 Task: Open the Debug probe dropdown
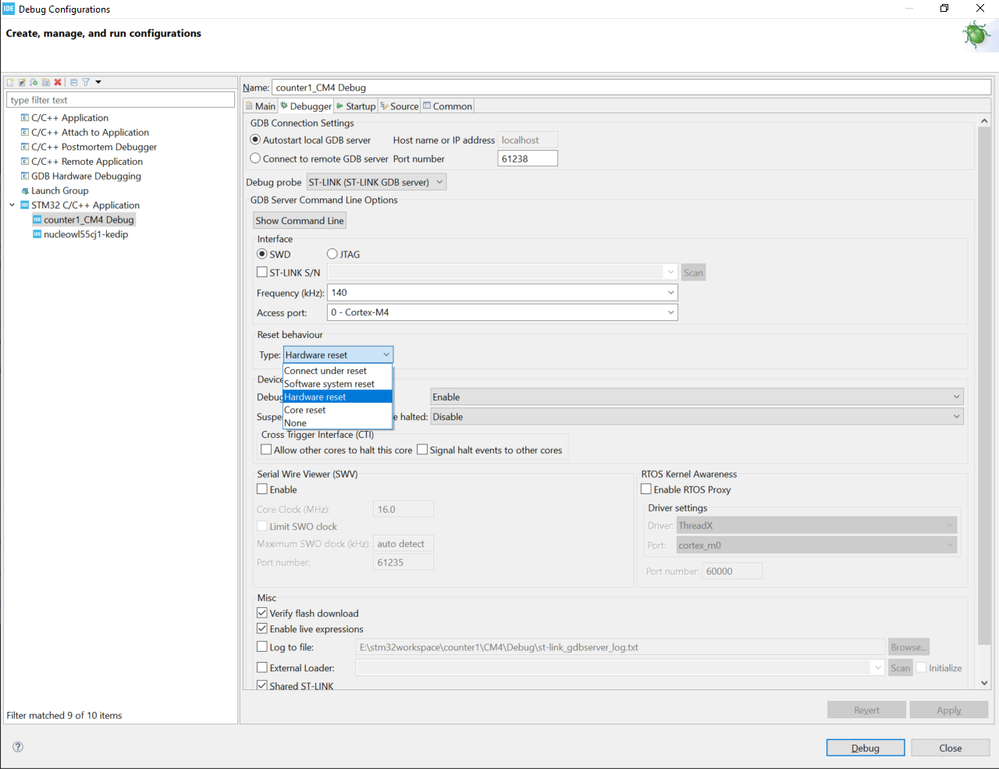coord(377,182)
